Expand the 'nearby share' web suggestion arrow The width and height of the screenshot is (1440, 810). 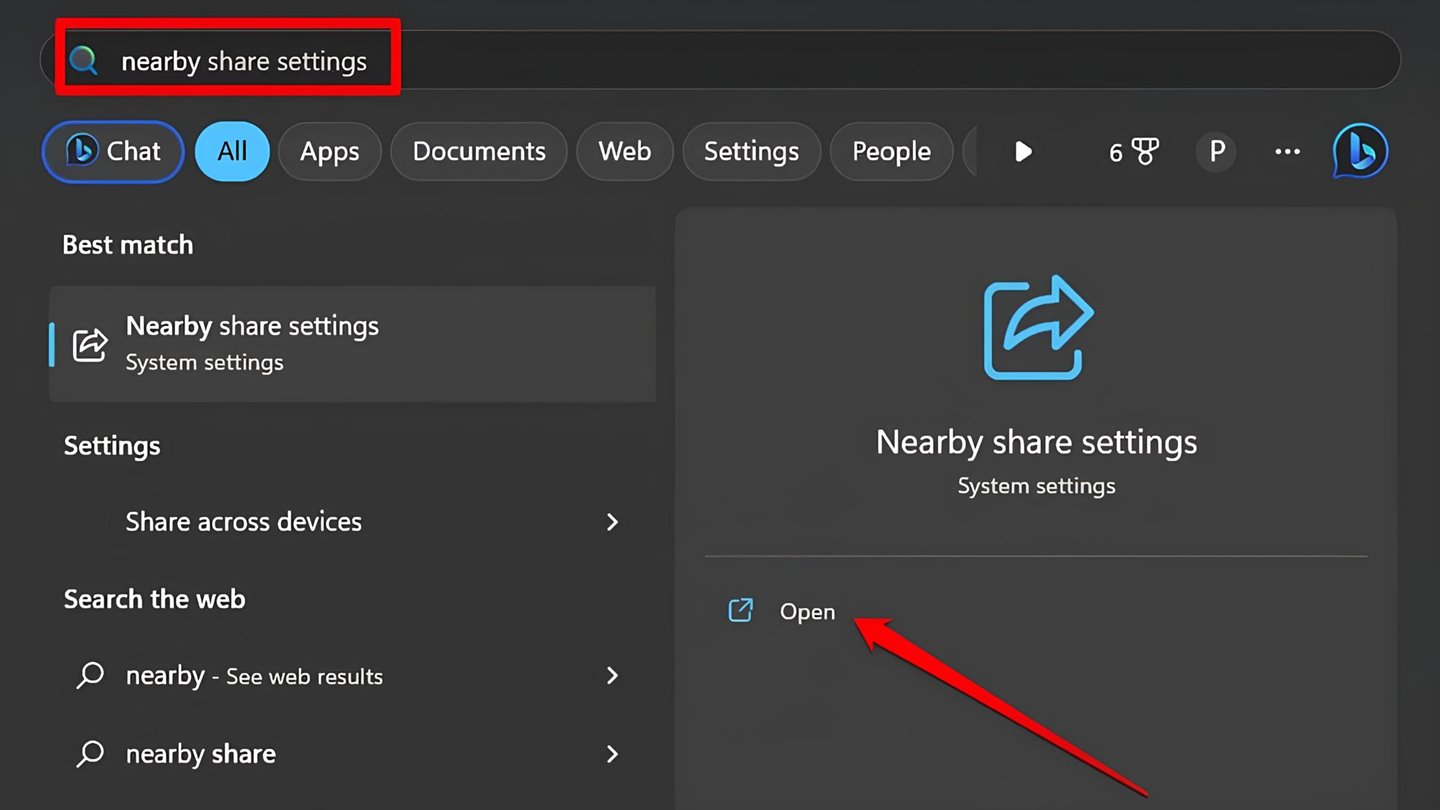pos(612,754)
